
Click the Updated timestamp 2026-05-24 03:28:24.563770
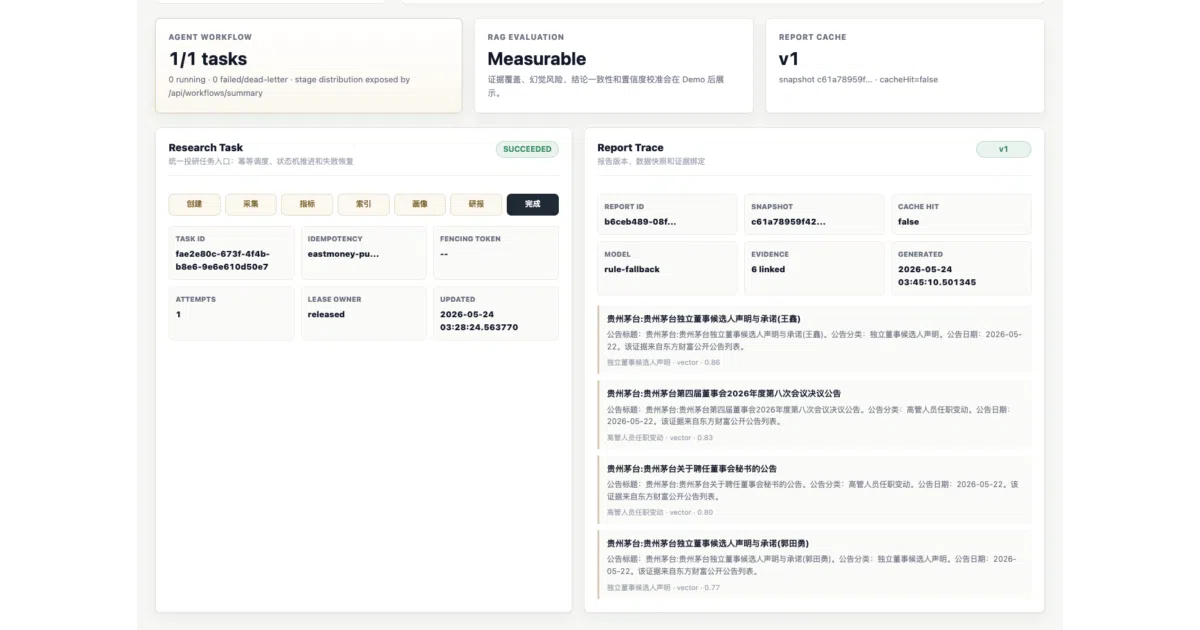point(479,320)
